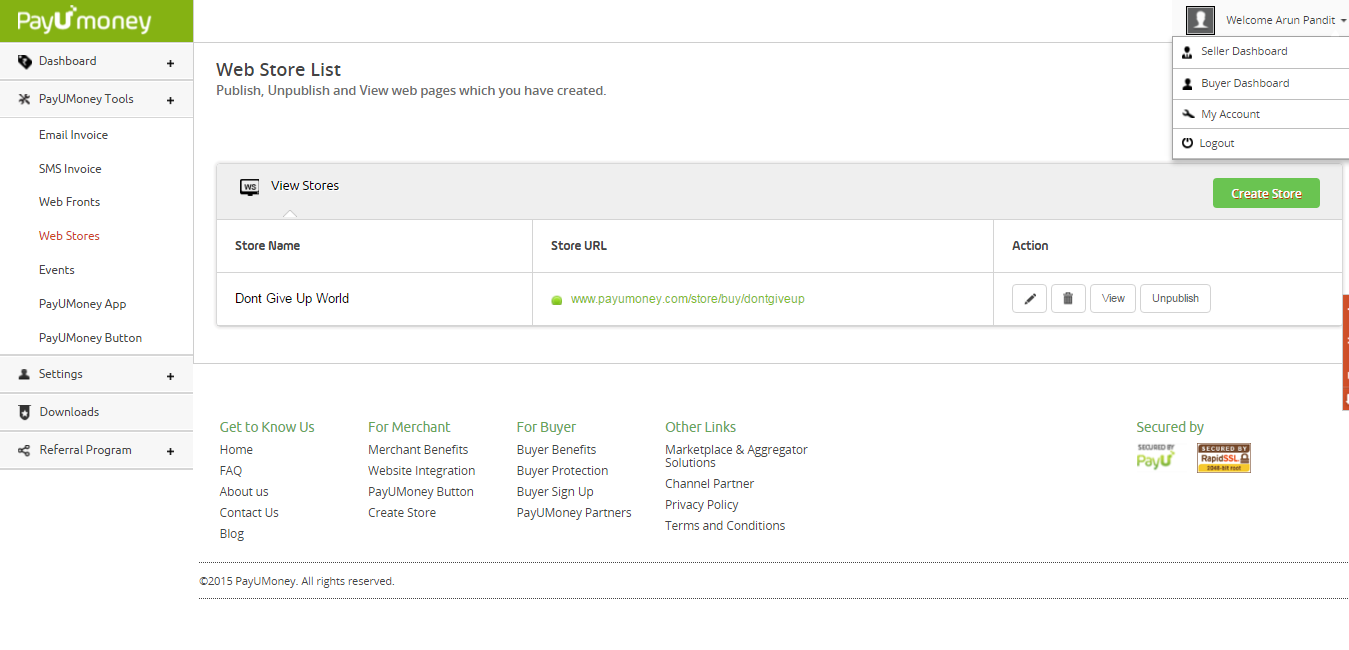
Task: Click the Buyer Dashboard person icon
Action: click(1187, 84)
